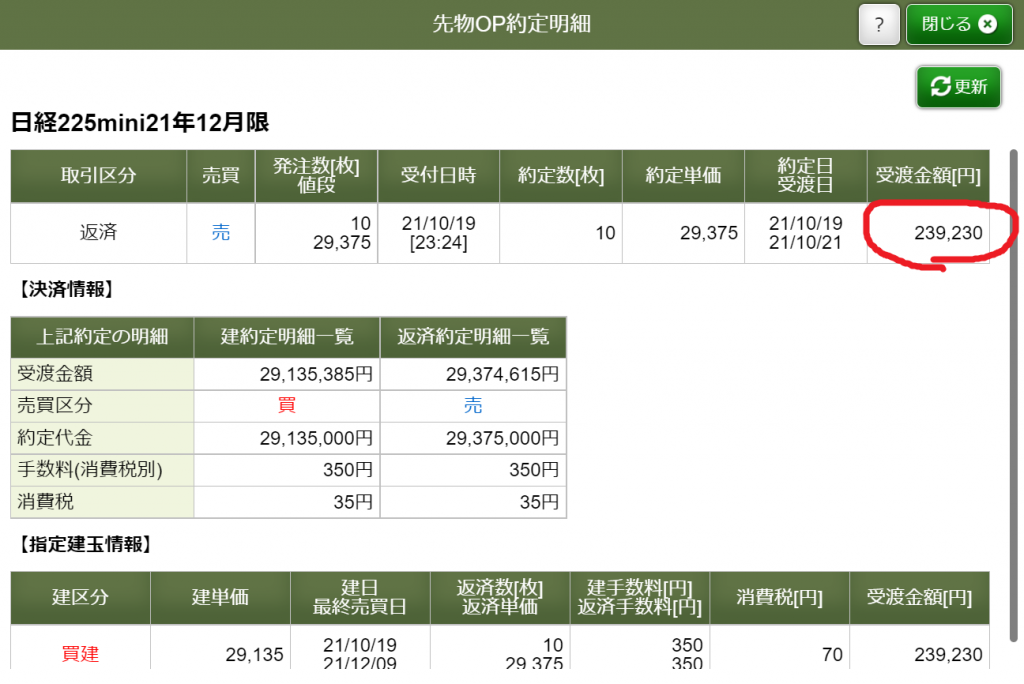Click the 先物OP約定明細 title text
The width and height of the screenshot is (1024, 684).
511,24
